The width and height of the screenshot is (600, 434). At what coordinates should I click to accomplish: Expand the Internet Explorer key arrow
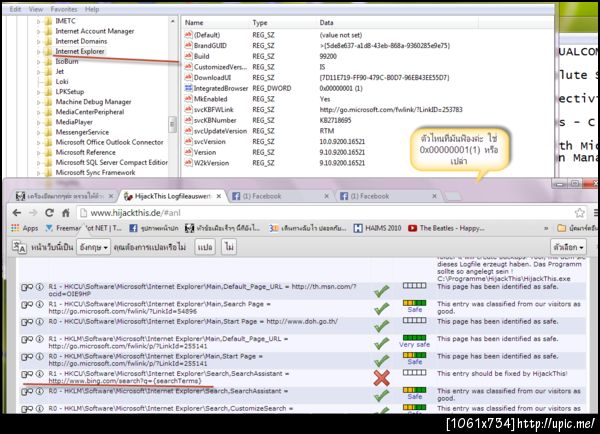(x=39, y=51)
